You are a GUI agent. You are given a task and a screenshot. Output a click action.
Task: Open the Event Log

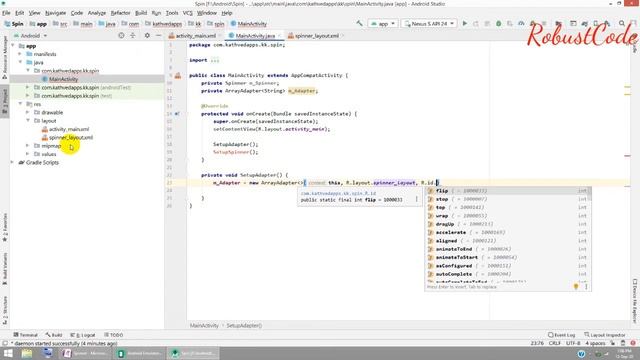(x=561, y=335)
